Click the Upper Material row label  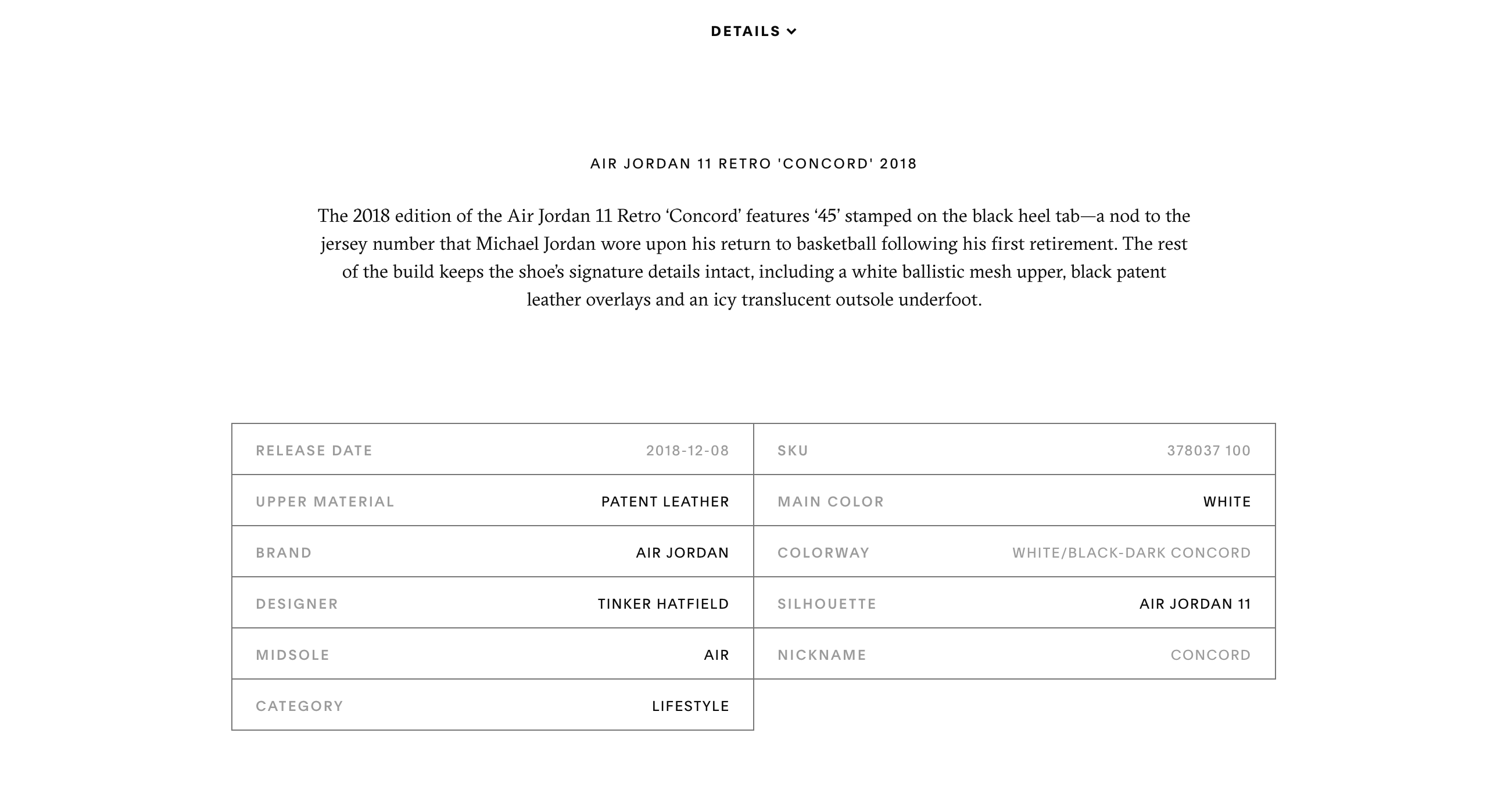325,502
